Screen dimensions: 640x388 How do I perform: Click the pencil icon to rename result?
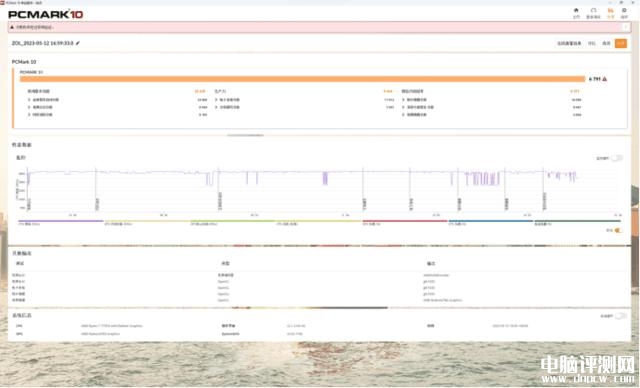[78, 43]
